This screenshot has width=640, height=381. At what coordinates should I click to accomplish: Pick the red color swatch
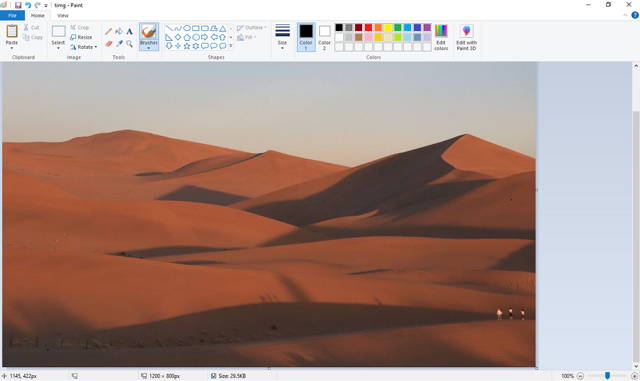[368, 27]
